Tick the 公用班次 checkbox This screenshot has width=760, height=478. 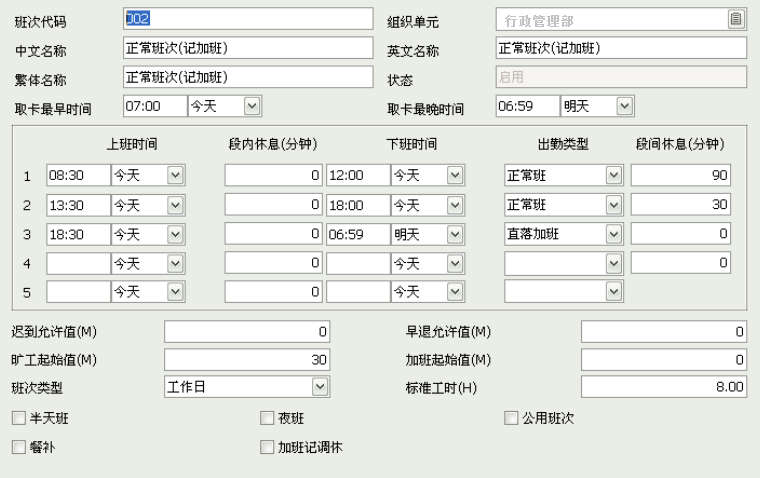click(x=511, y=418)
